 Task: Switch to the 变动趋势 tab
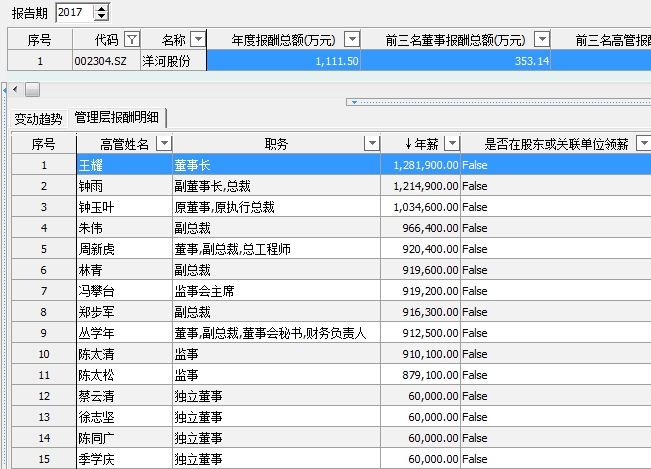[x=38, y=119]
